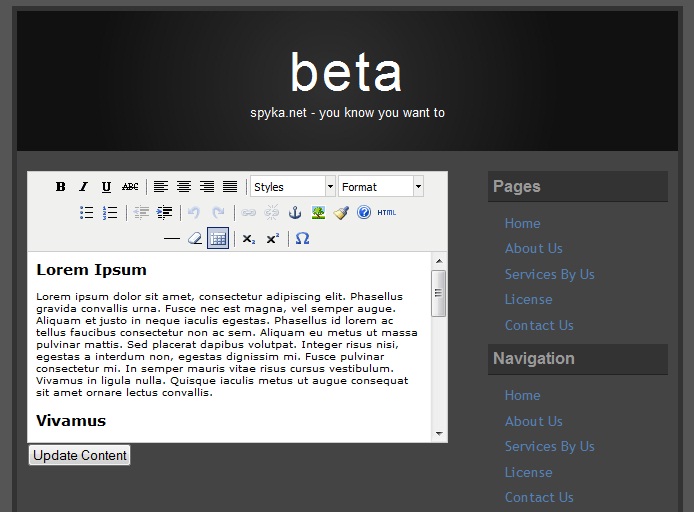Apply strikethrough using the ABC icon
This screenshot has height=512, width=694.
pyautogui.click(x=130, y=187)
